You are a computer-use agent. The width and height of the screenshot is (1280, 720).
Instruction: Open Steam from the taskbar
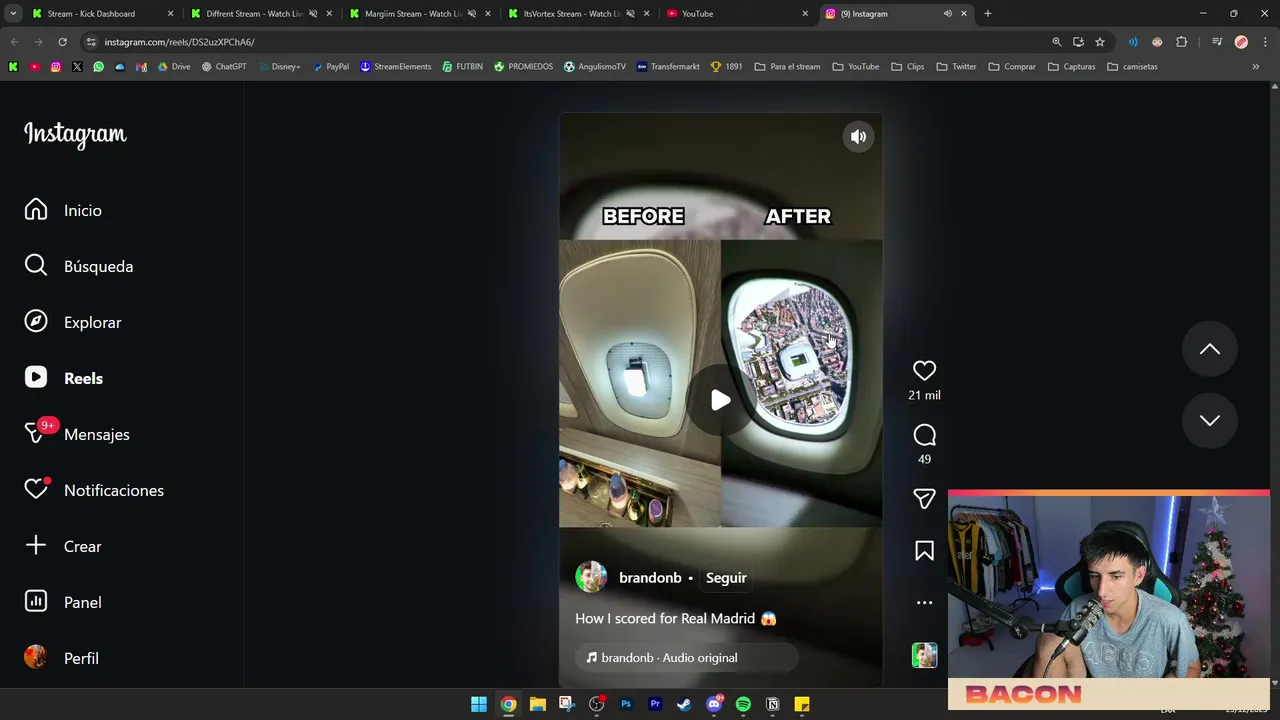tap(684, 704)
